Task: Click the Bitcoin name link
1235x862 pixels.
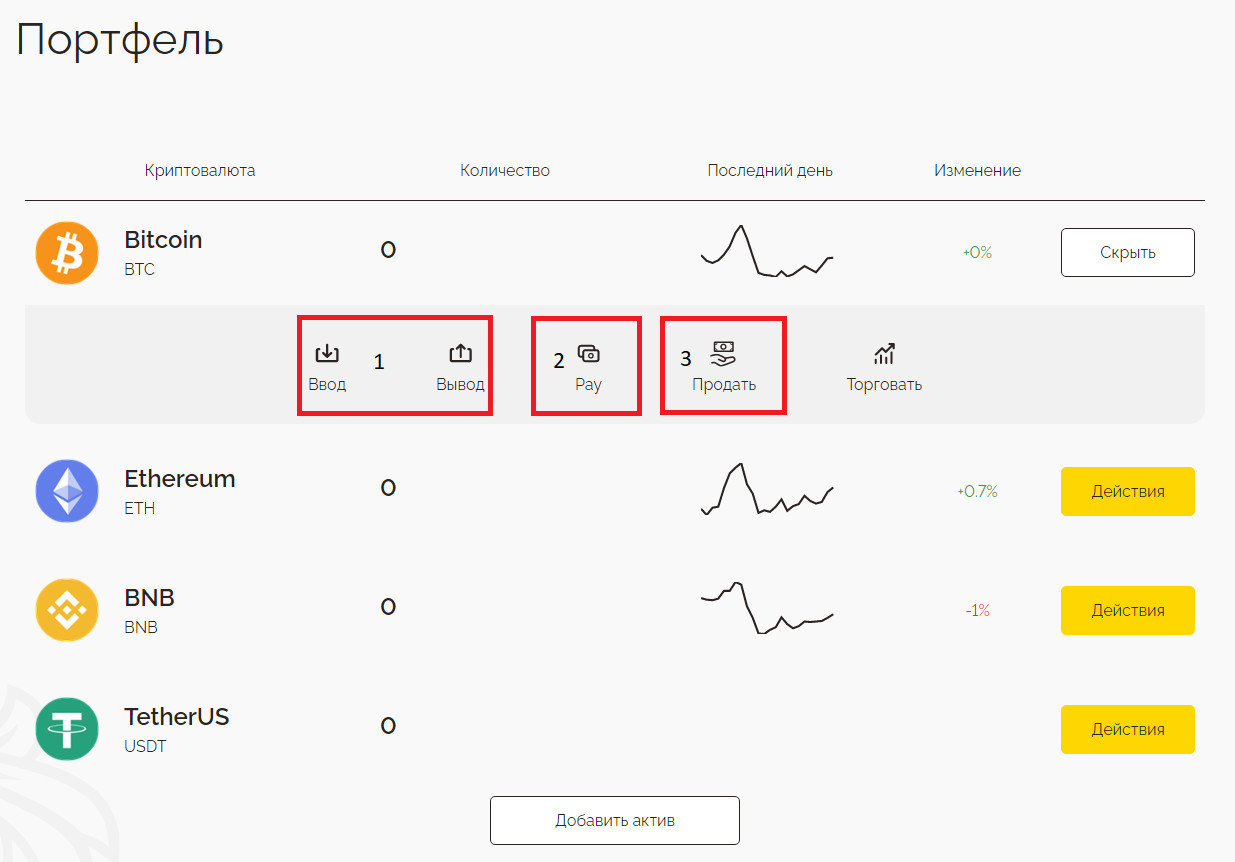Action: [163, 240]
